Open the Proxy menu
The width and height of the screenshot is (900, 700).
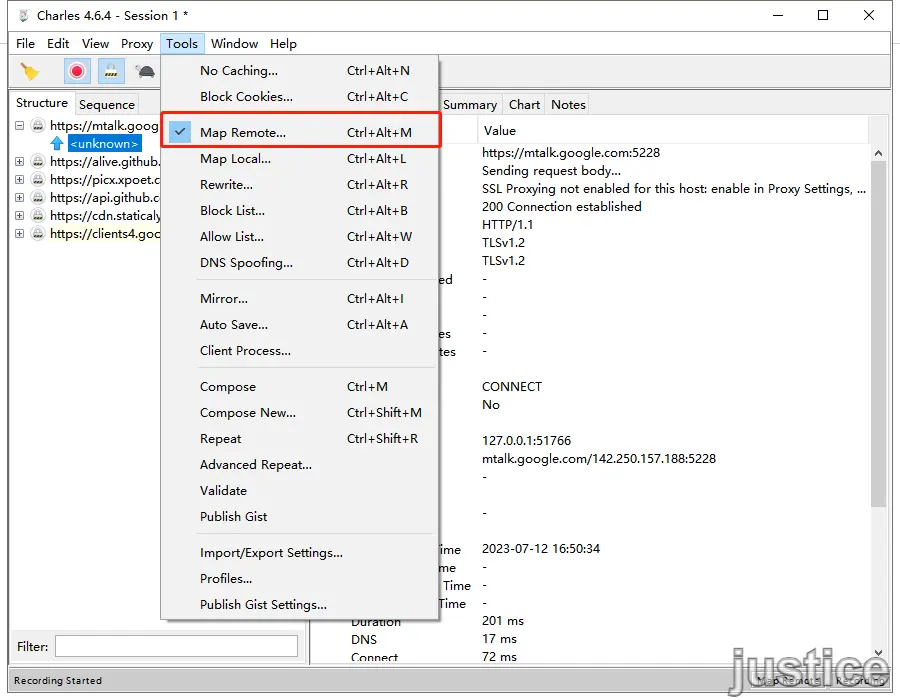[137, 44]
